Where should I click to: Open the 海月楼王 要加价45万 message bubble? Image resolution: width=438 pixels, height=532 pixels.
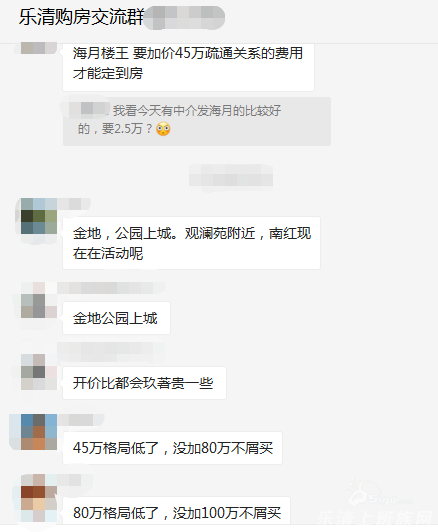coord(188,67)
